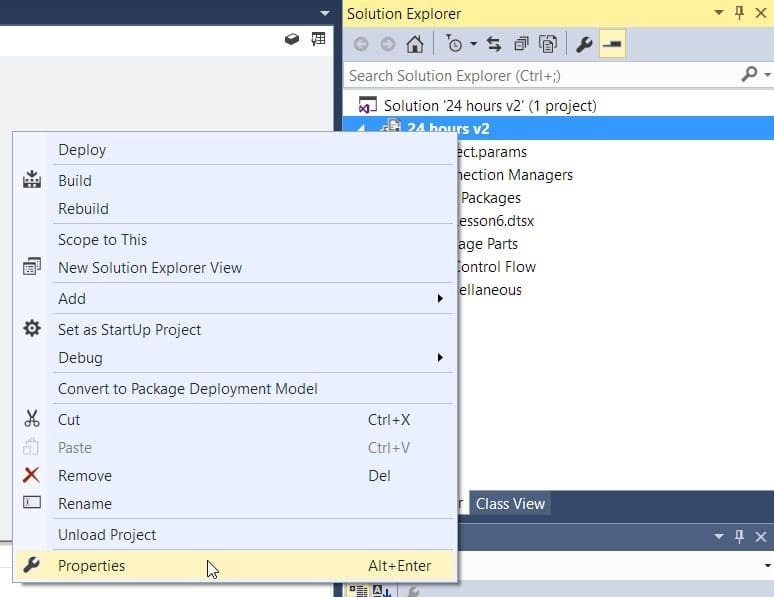Close the Properties panel
The width and height of the screenshot is (774, 597).
coord(761,536)
